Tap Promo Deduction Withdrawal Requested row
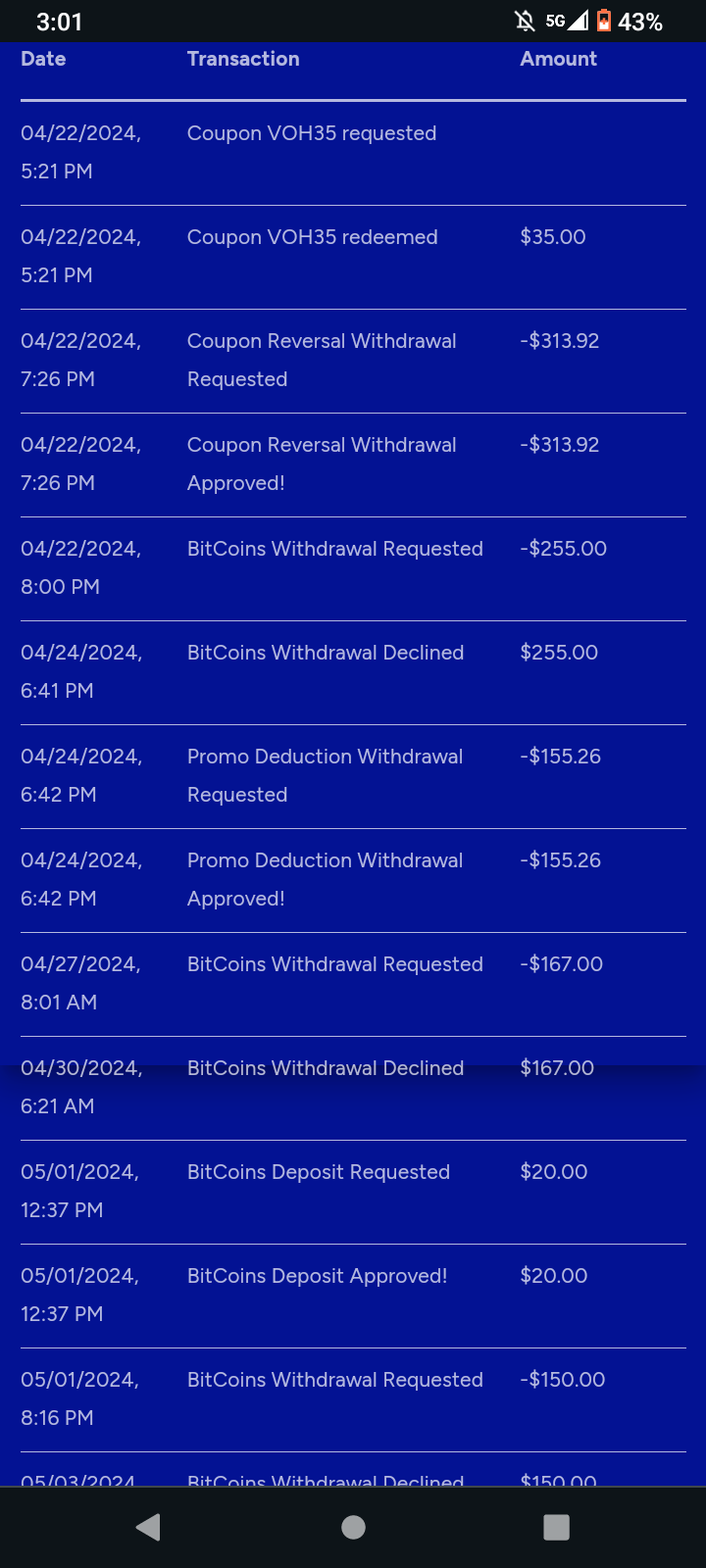 [325, 775]
